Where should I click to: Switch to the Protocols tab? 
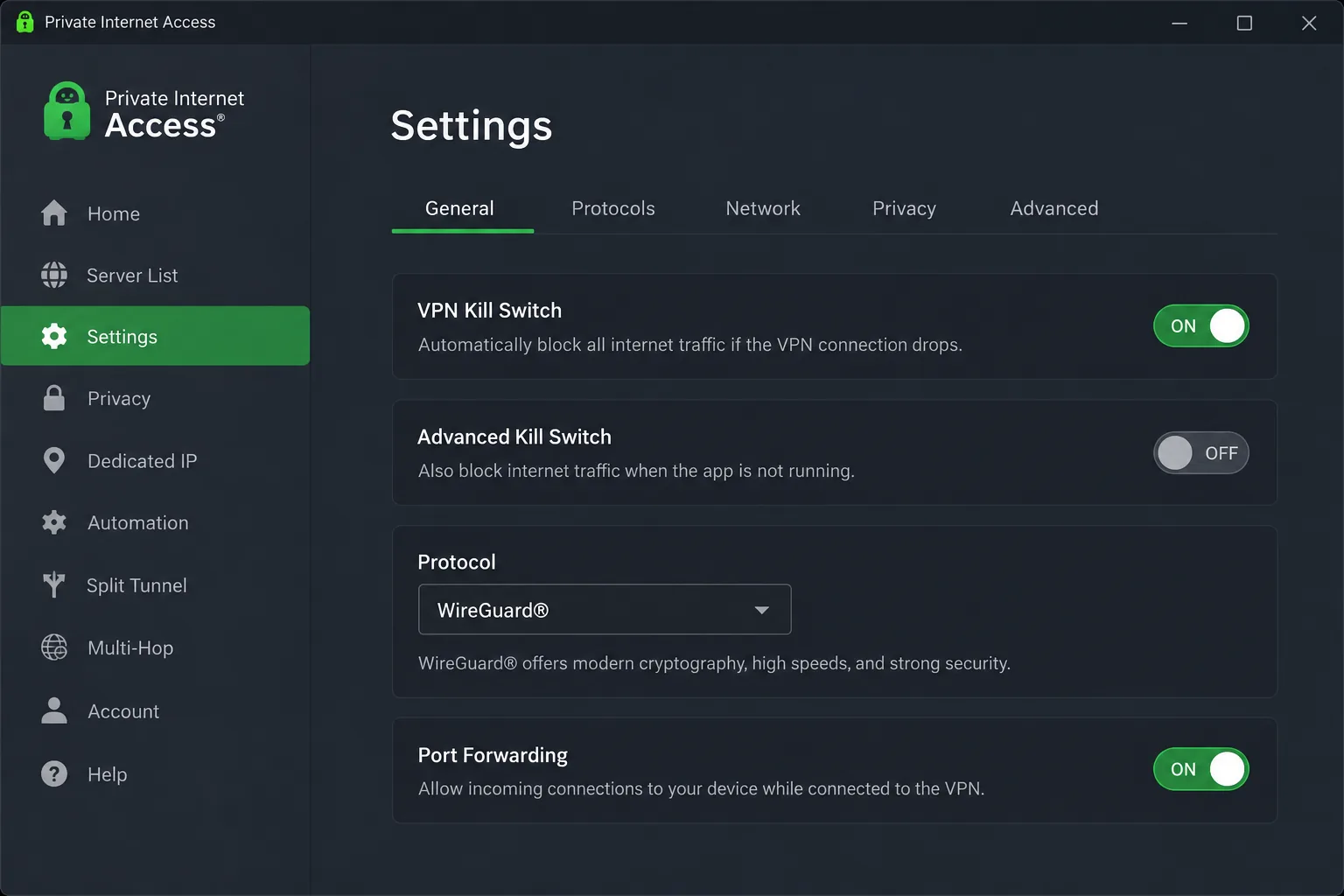pyautogui.click(x=613, y=208)
